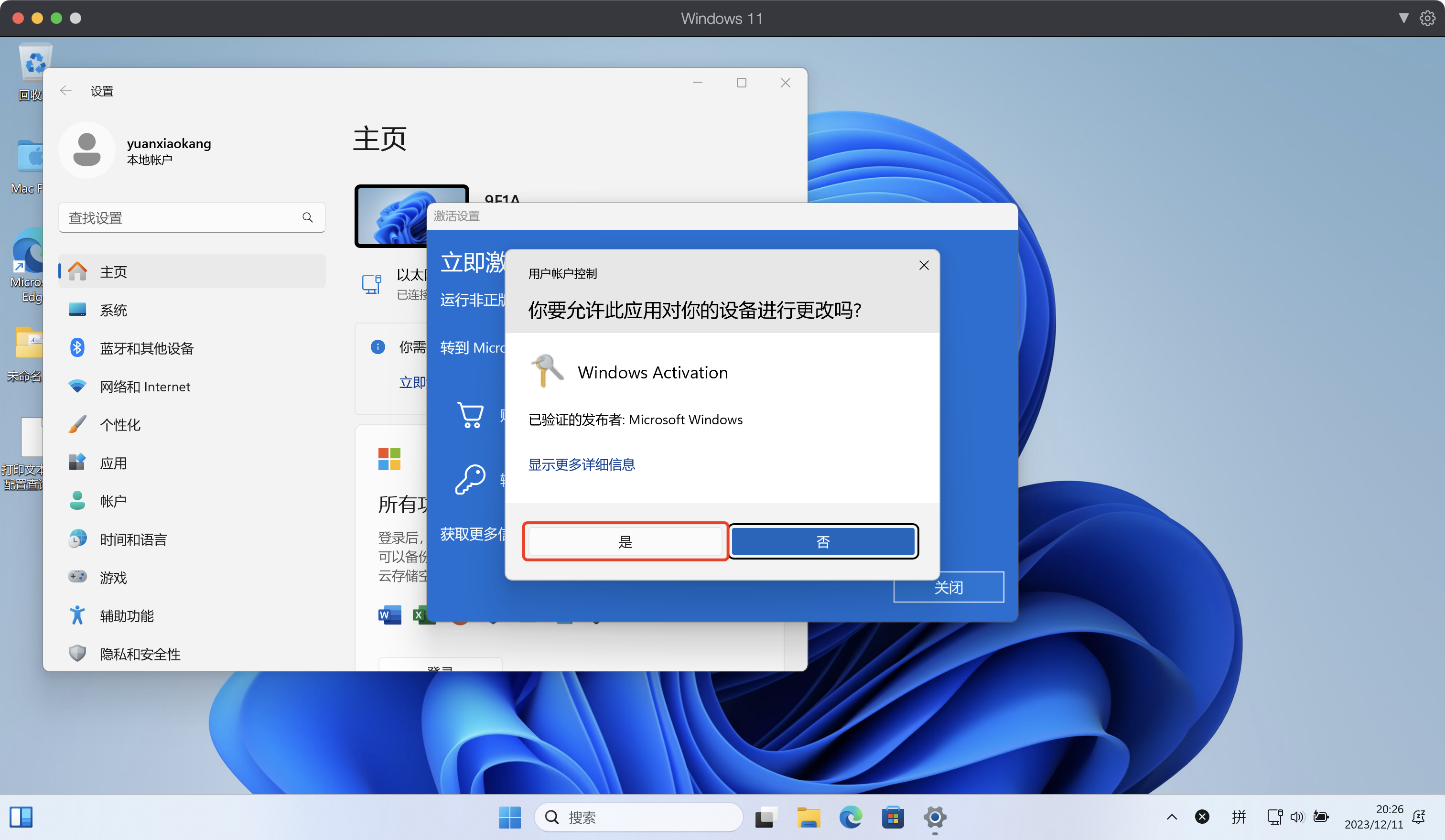
Task: Close the User Account Control dialog
Action: click(924, 265)
